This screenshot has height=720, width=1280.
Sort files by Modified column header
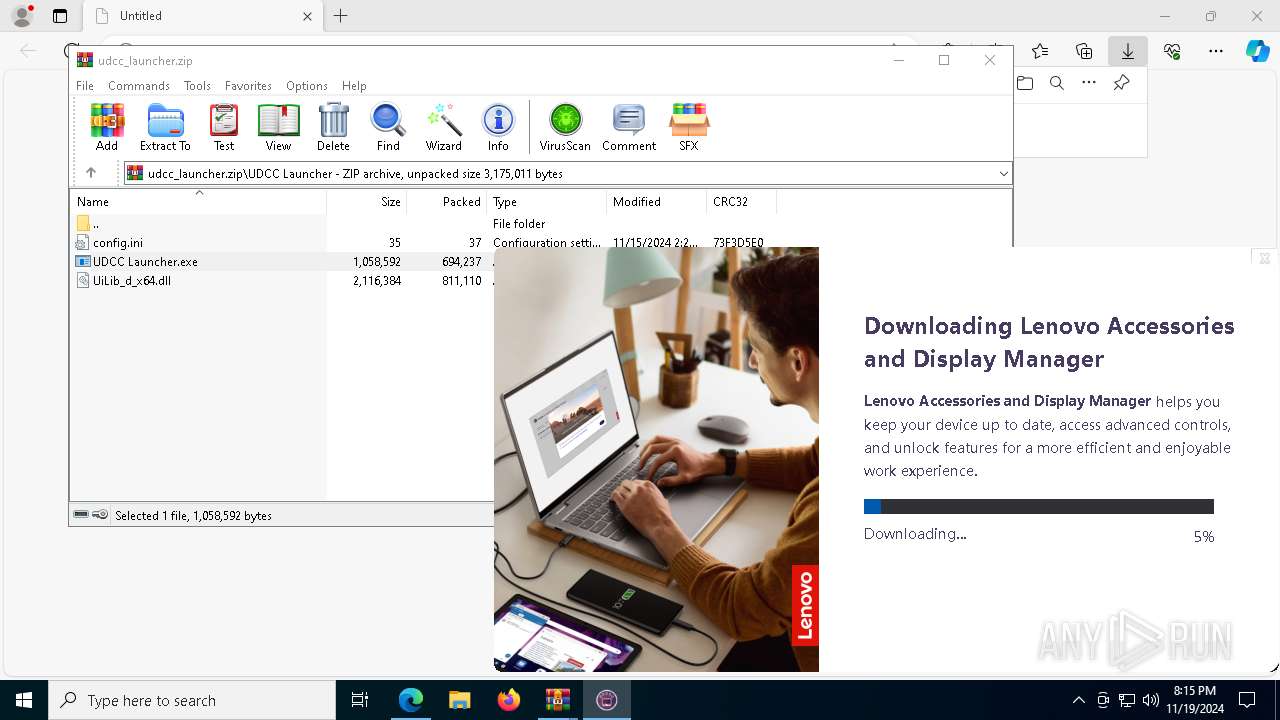pyautogui.click(x=657, y=202)
